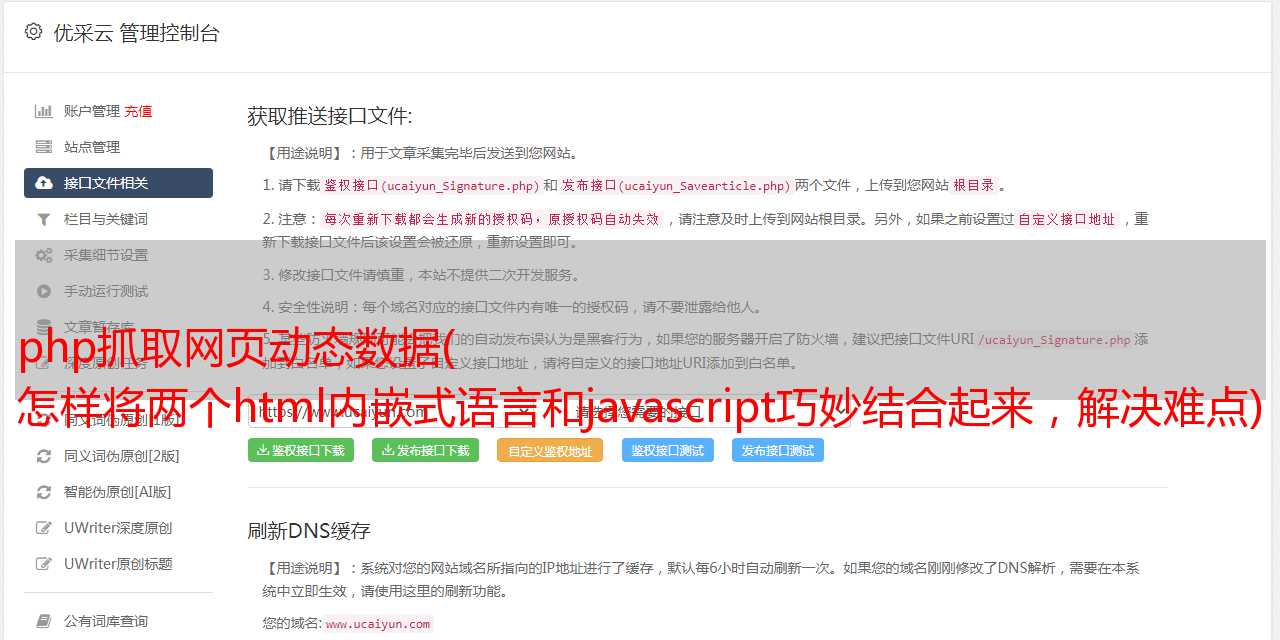The height and width of the screenshot is (640, 1280).
Task: Click the blue 发布接口测试 button
Action: pos(778,451)
